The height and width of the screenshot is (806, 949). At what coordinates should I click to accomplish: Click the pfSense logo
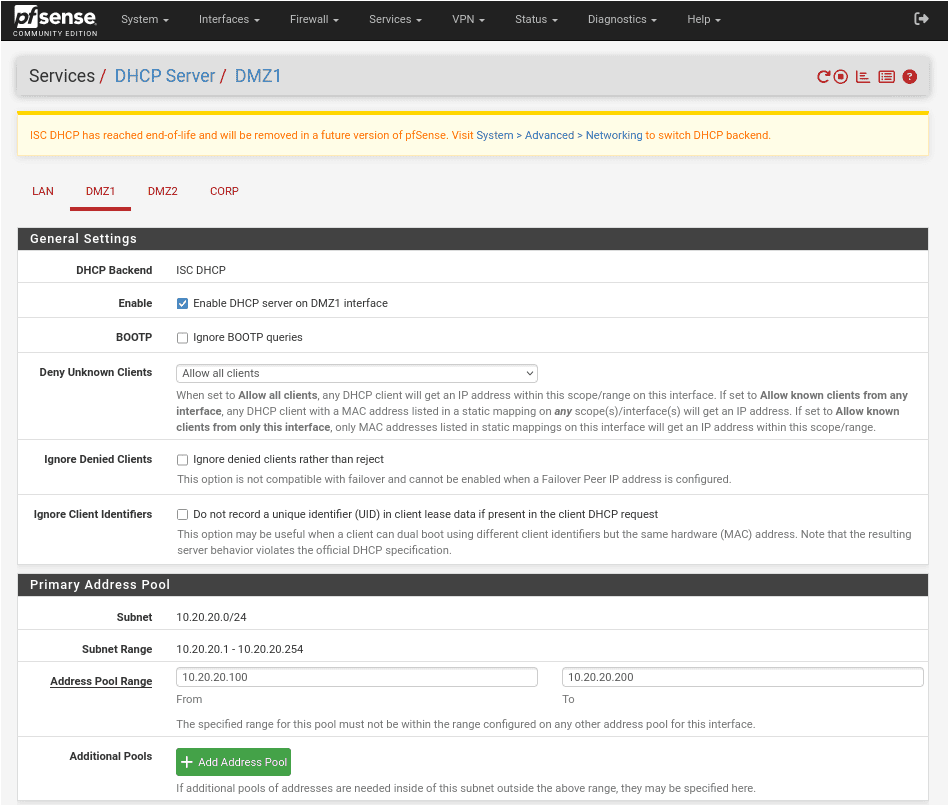pyautogui.click(x=55, y=21)
